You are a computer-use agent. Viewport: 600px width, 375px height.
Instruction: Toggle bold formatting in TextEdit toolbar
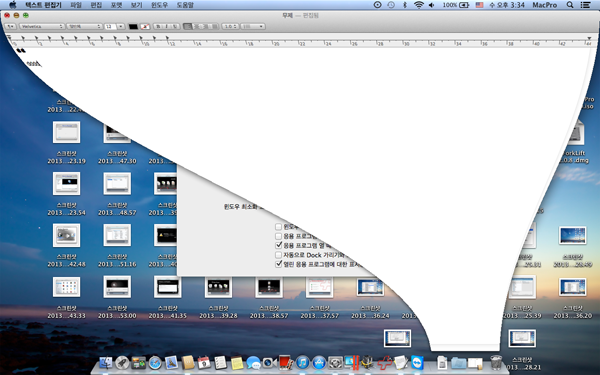coord(158,26)
